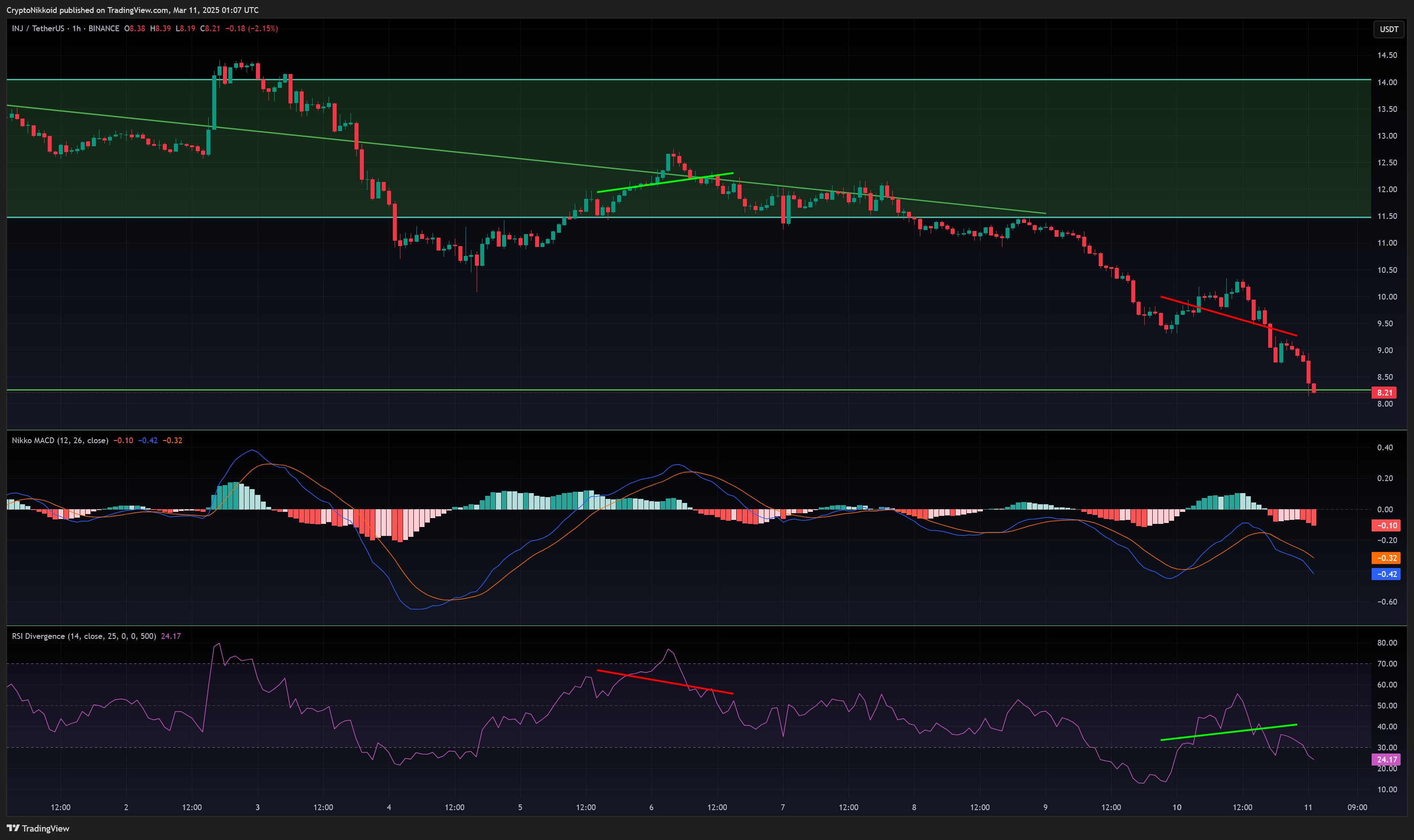Click the INJ / TetherUS symbol title
Viewport: 1414px width, 840px height.
[38, 28]
